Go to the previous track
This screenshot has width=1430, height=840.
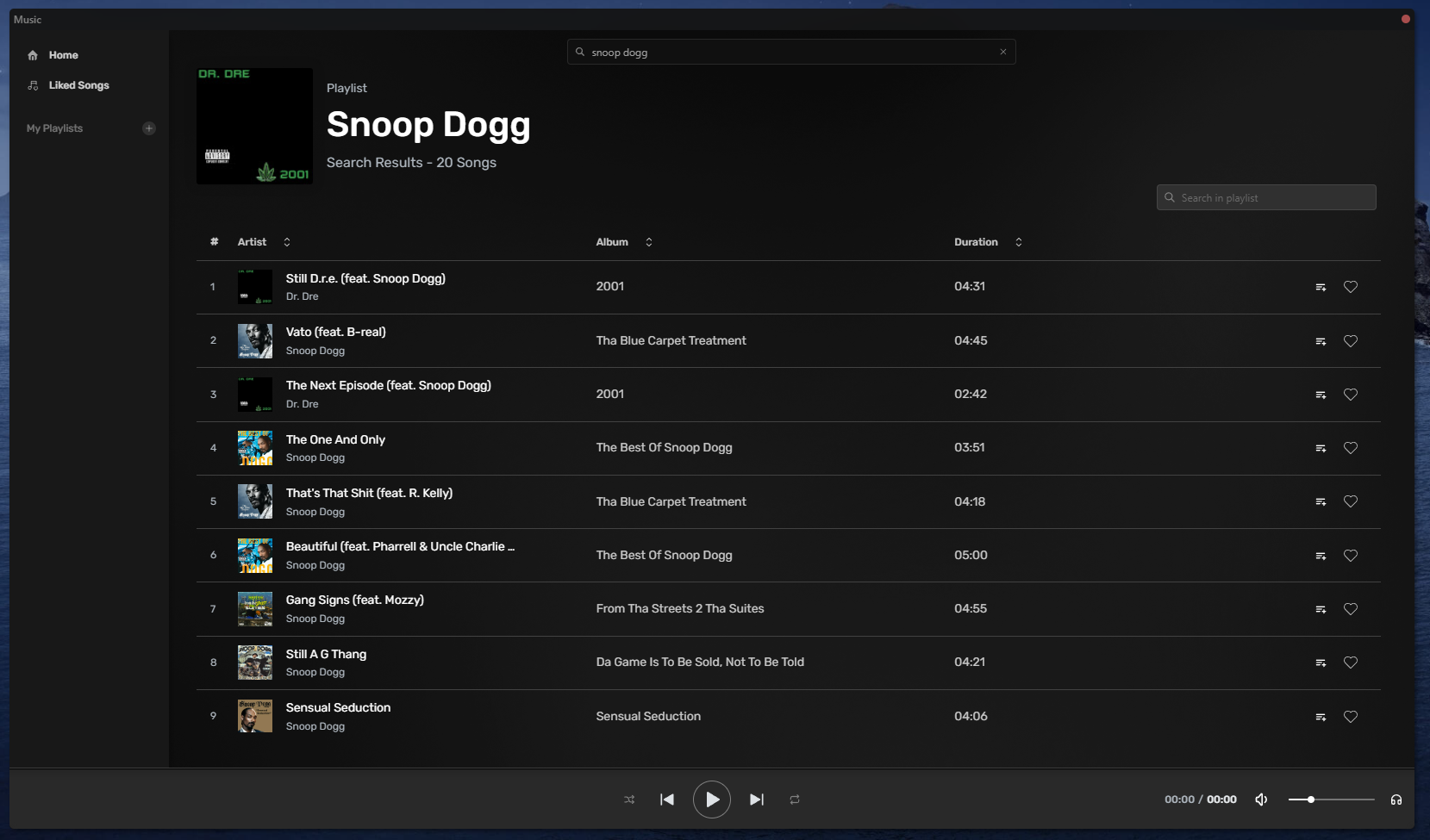666,800
